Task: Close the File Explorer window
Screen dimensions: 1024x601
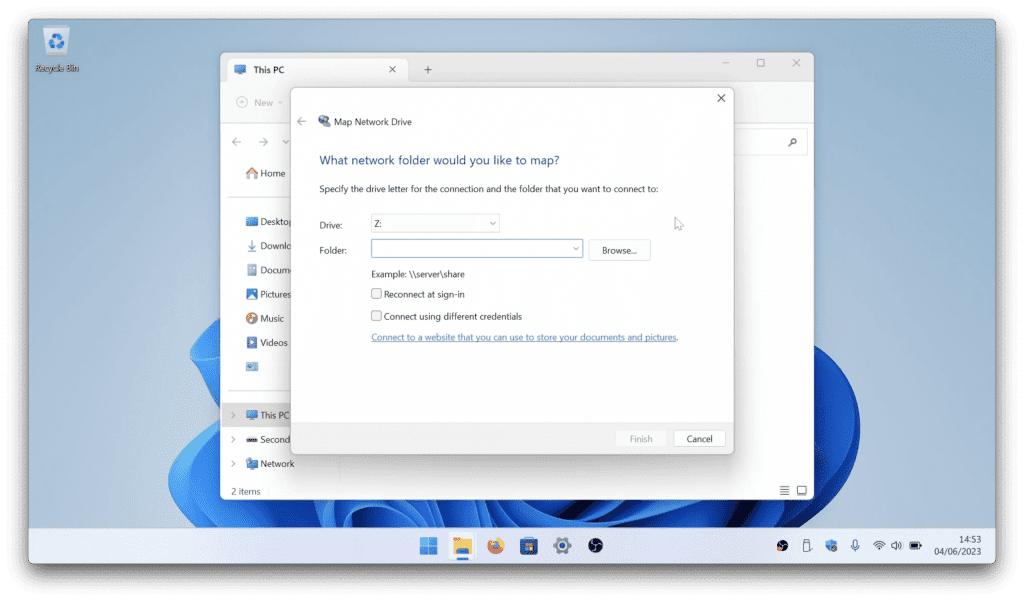Action: point(796,63)
